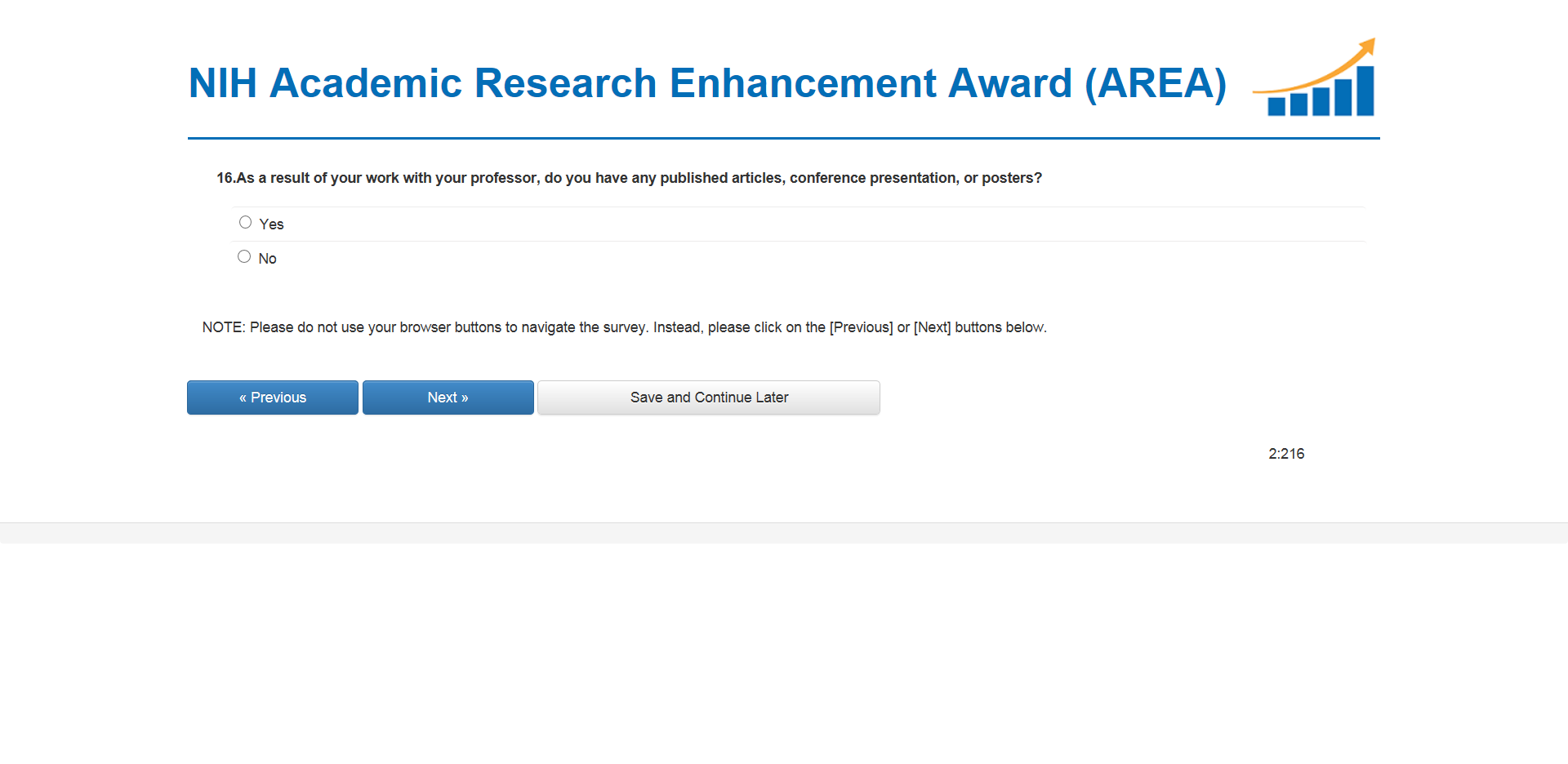Click the shortest blue bar in logo
1568x764 pixels.
[1276, 106]
